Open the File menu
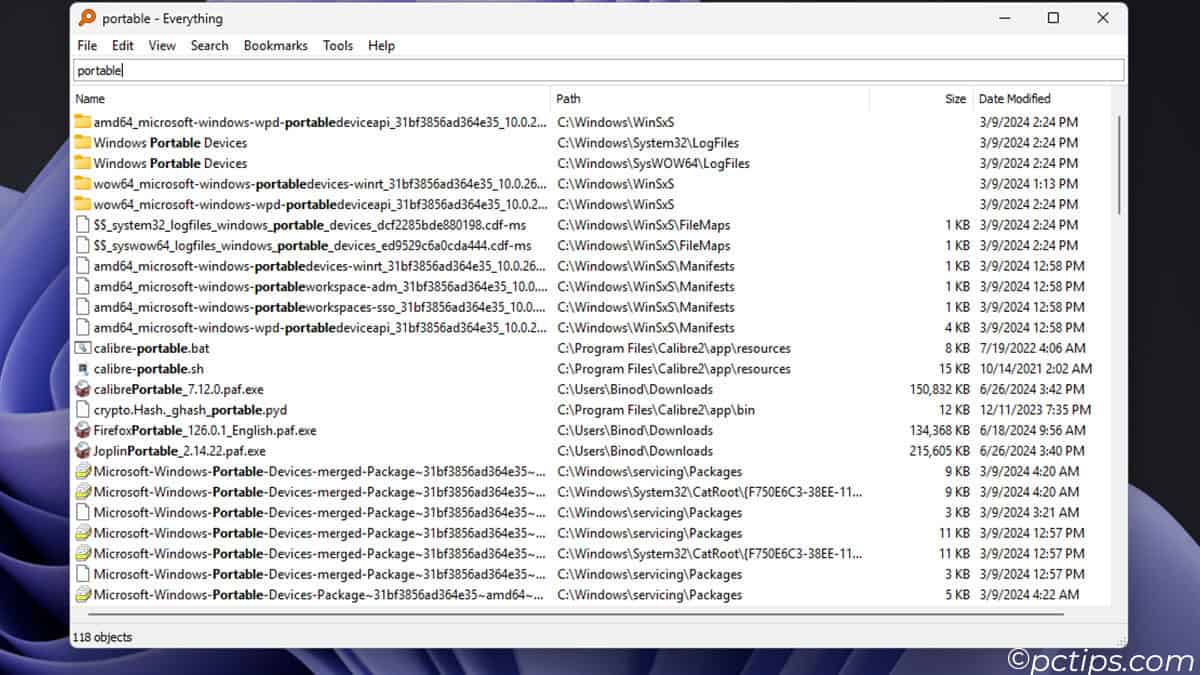 tap(87, 45)
